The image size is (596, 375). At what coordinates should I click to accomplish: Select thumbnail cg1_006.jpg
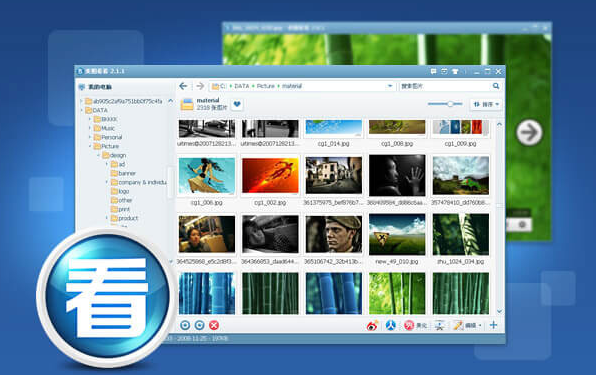tap(206, 176)
